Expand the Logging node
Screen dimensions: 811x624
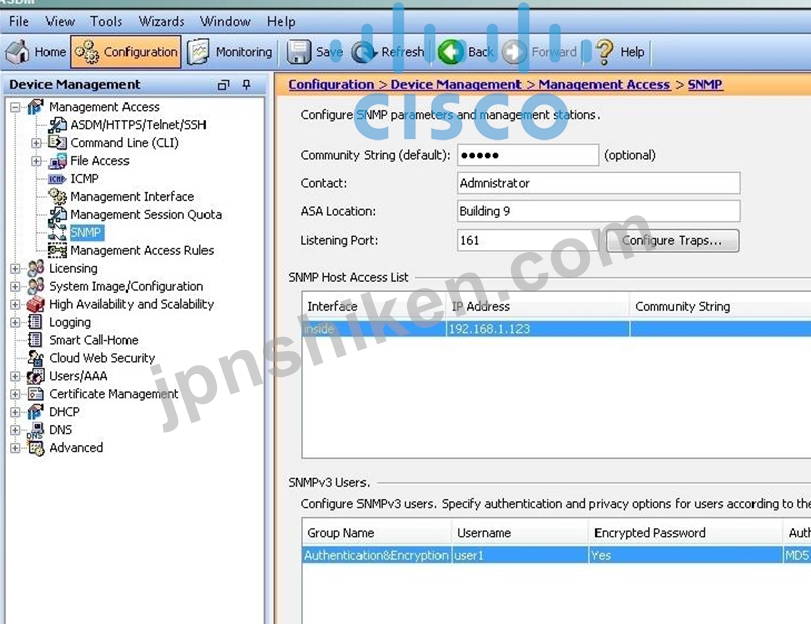click(x=15, y=322)
